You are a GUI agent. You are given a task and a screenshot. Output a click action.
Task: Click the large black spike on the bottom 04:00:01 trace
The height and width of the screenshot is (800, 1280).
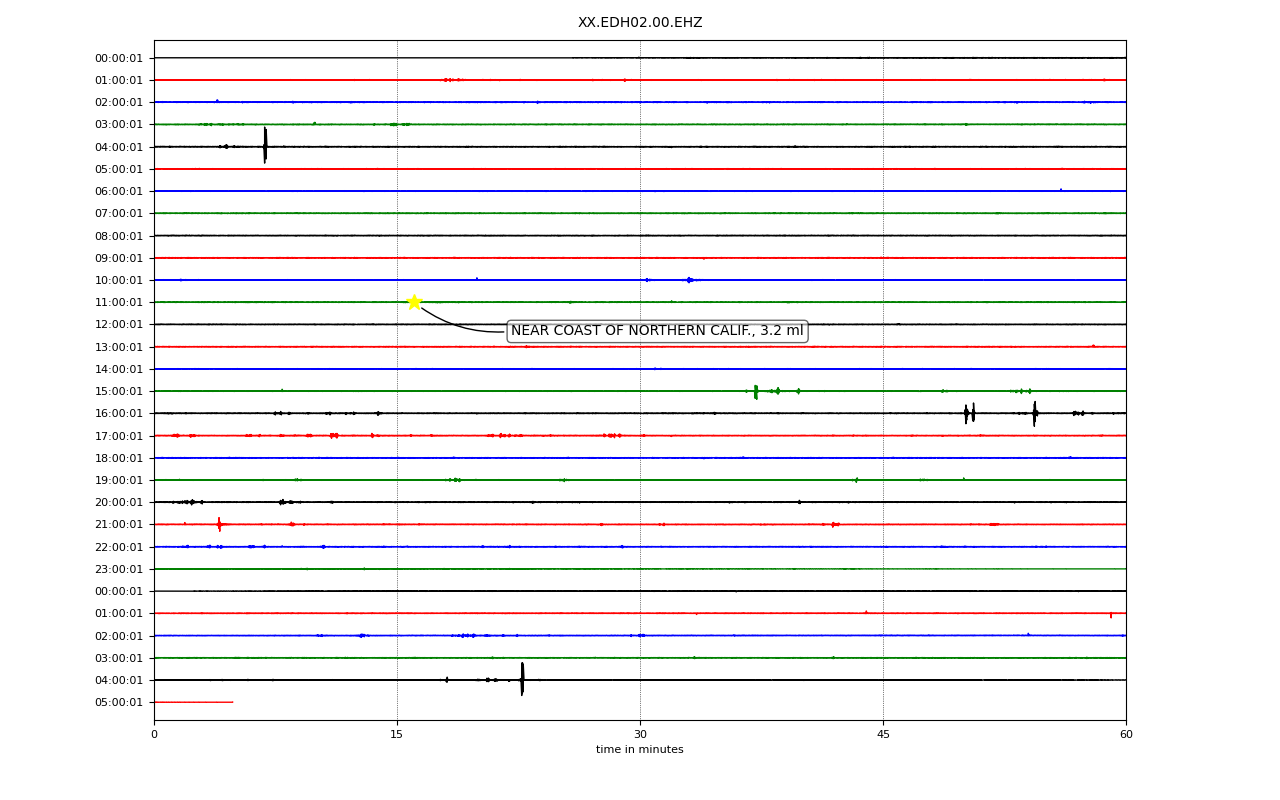tap(522, 679)
